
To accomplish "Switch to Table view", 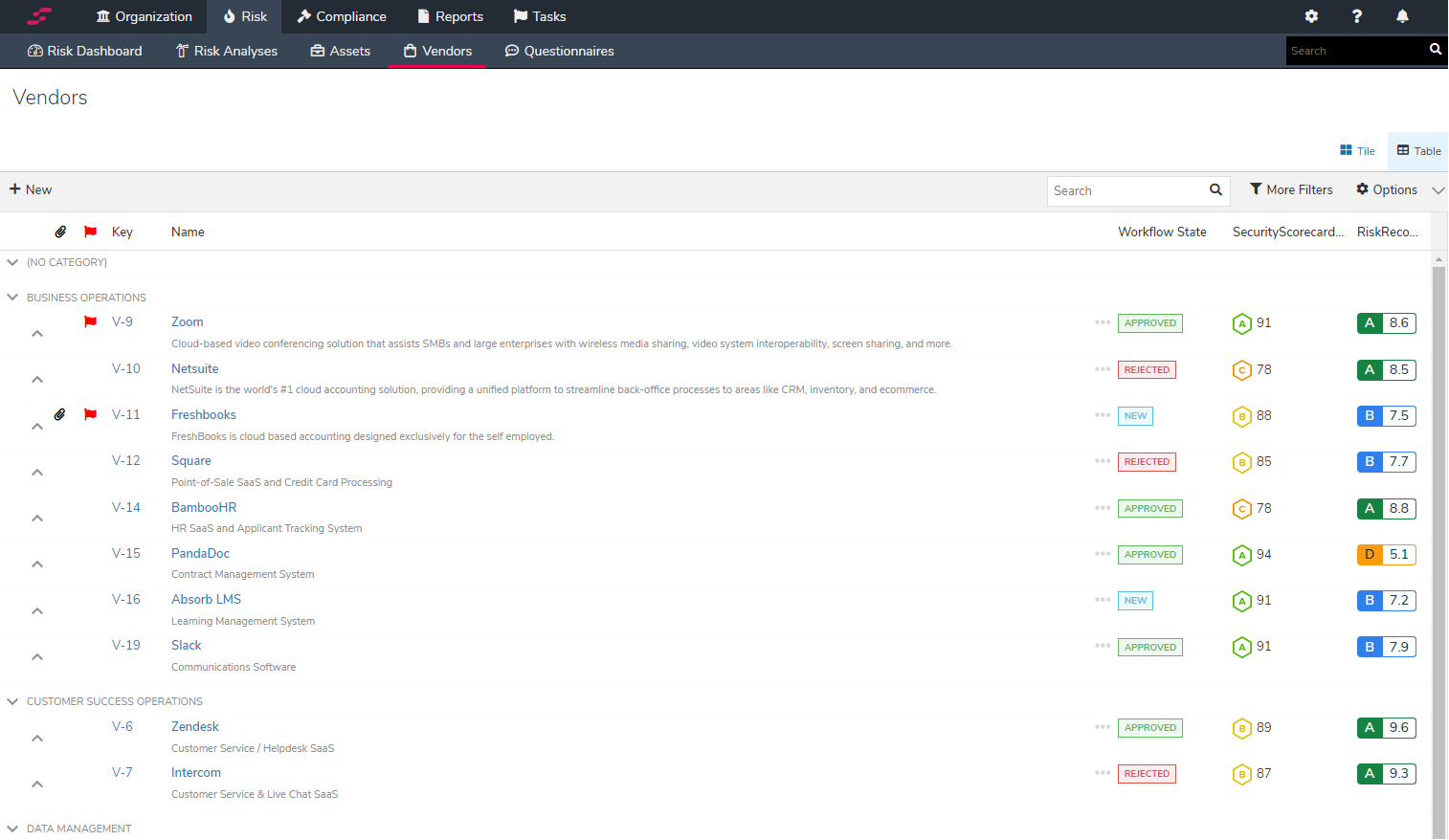I will 1418,151.
